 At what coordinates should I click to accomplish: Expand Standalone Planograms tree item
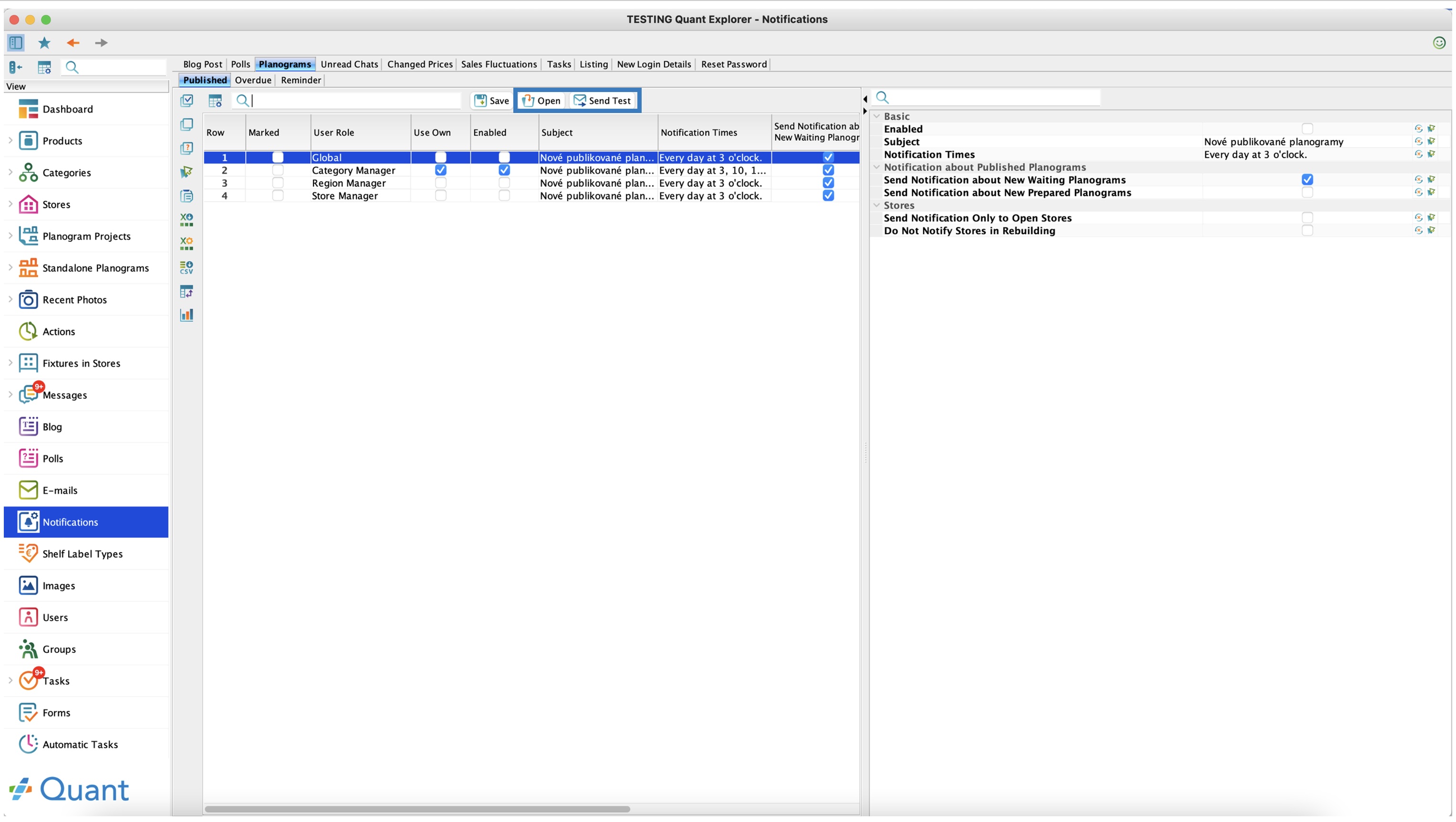click(10, 267)
